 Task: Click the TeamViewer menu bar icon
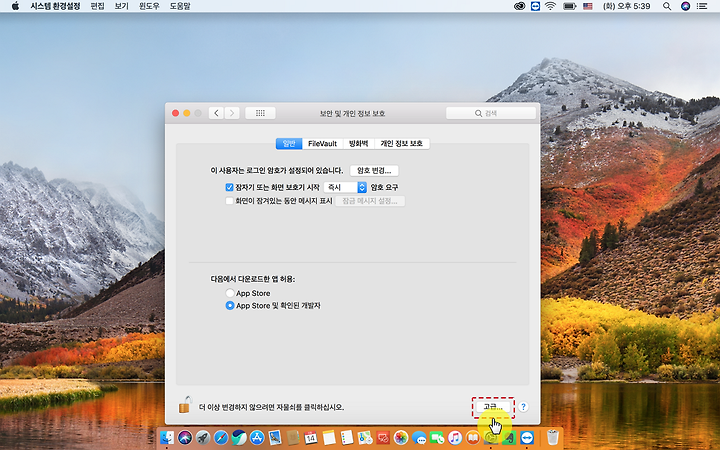point(535,6)
